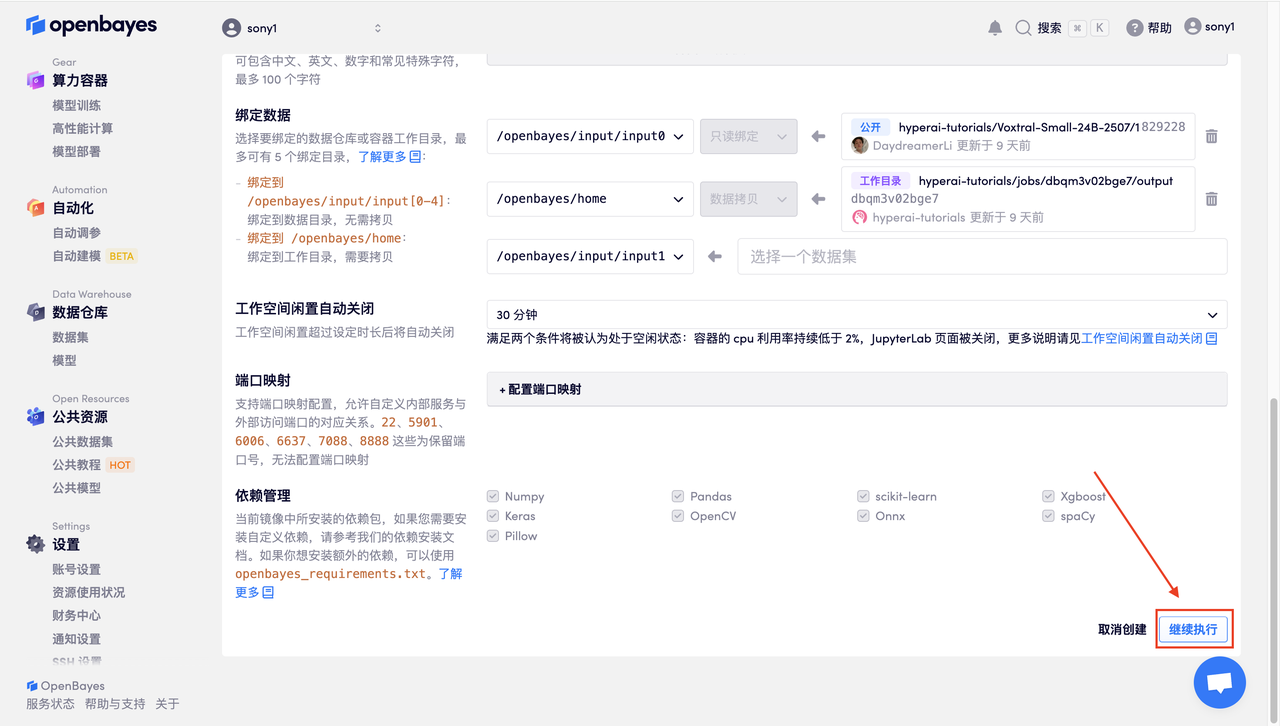Uncheck the Numpy dependency
The height and width of the screenshot is (726, 1280).
(x=492, y=495)
